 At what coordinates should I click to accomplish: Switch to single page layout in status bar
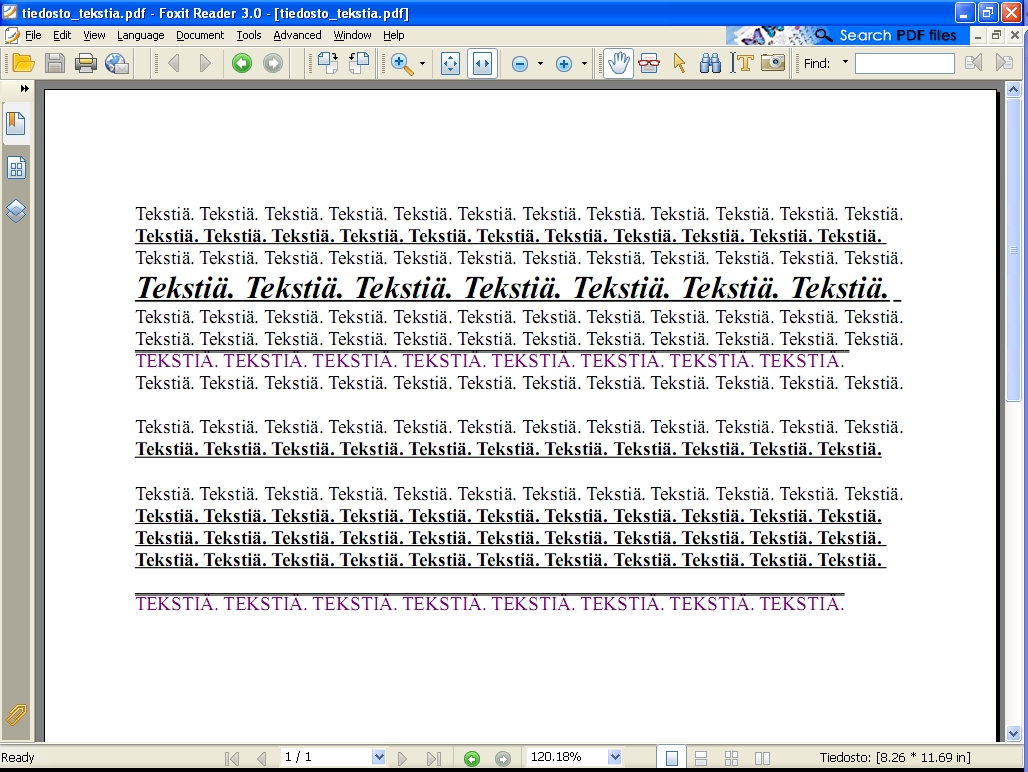pyautogui.click(x=672, y=758)
